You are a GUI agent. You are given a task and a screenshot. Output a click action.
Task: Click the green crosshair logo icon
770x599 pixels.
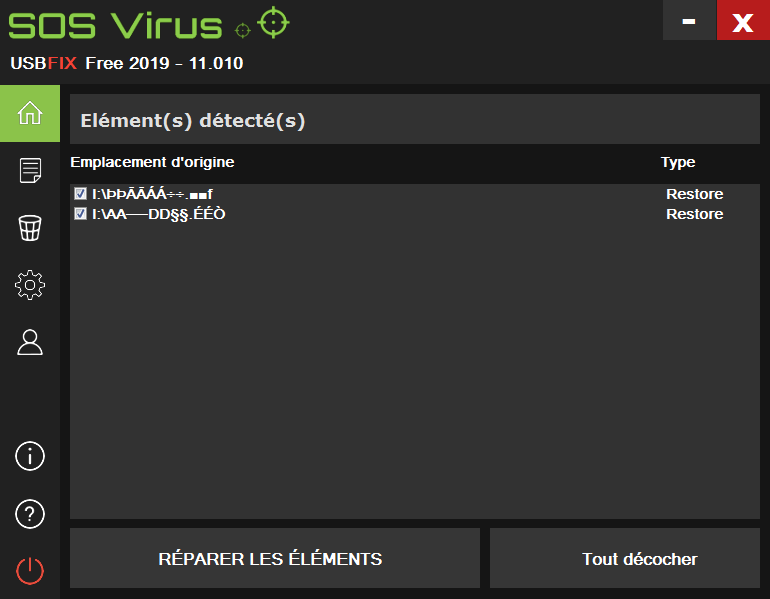coord(274,23)
